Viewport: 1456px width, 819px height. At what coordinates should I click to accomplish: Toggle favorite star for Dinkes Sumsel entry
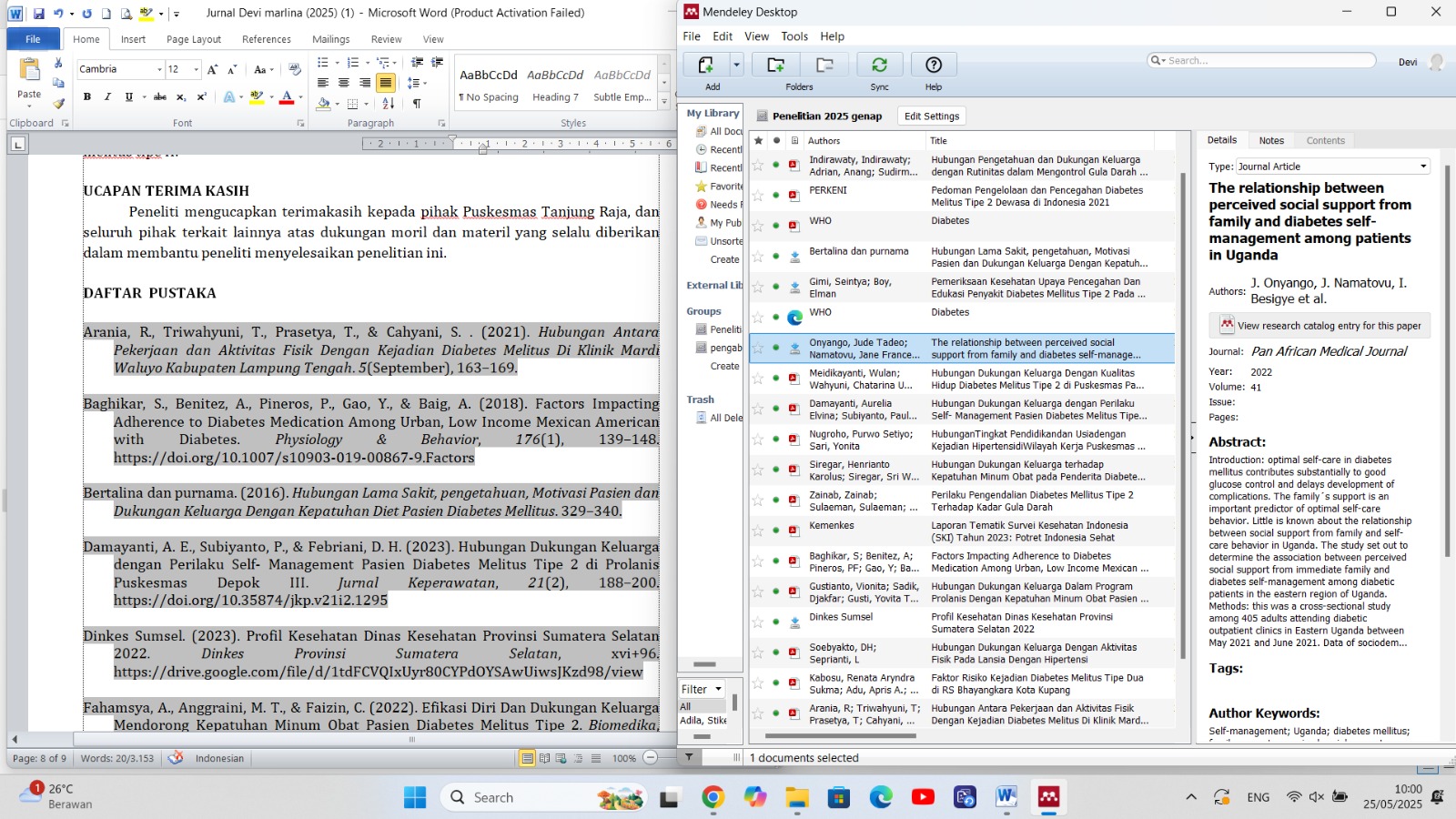coord(758,622)
